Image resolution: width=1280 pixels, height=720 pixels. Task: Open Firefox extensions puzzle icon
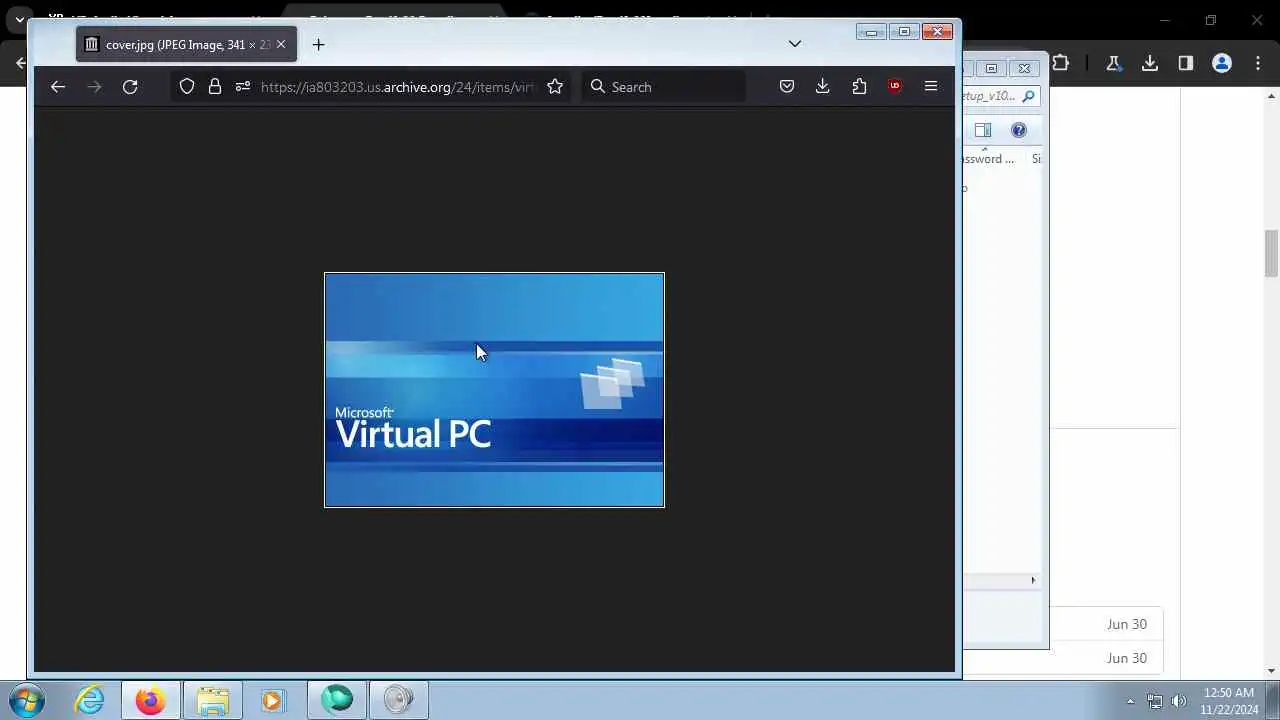pos(859,87)
